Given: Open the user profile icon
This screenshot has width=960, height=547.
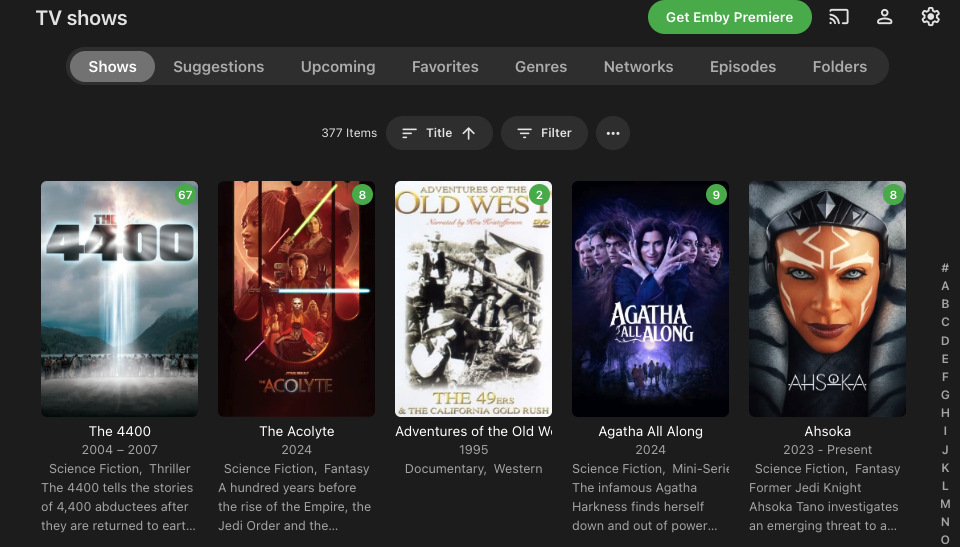Looking at the screenshot, I should tap(884, 17).
